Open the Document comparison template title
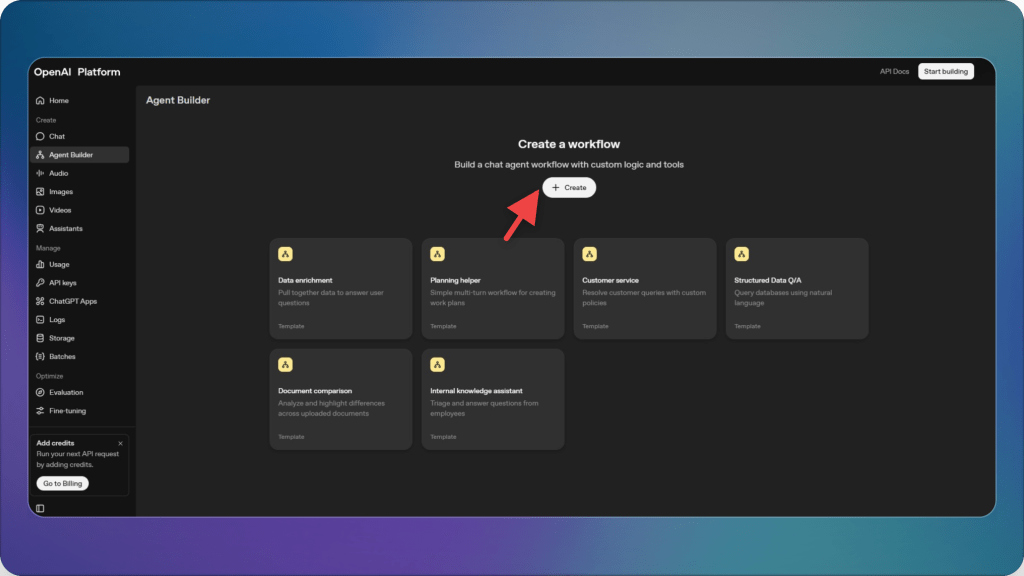 [315, 391]
